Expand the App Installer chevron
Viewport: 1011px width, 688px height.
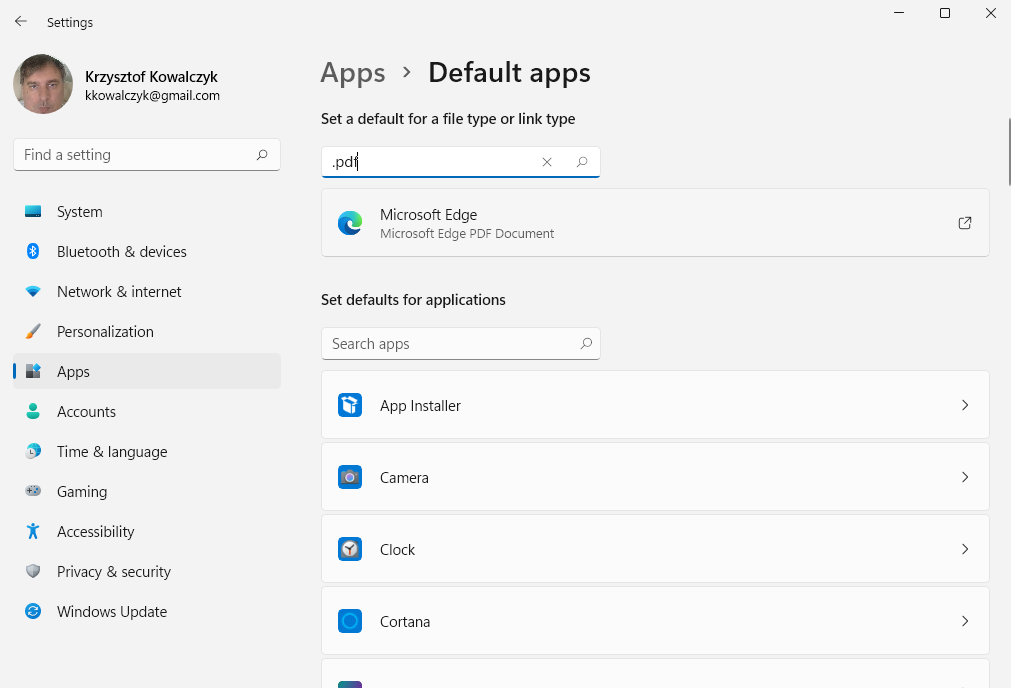coord(965,405)
